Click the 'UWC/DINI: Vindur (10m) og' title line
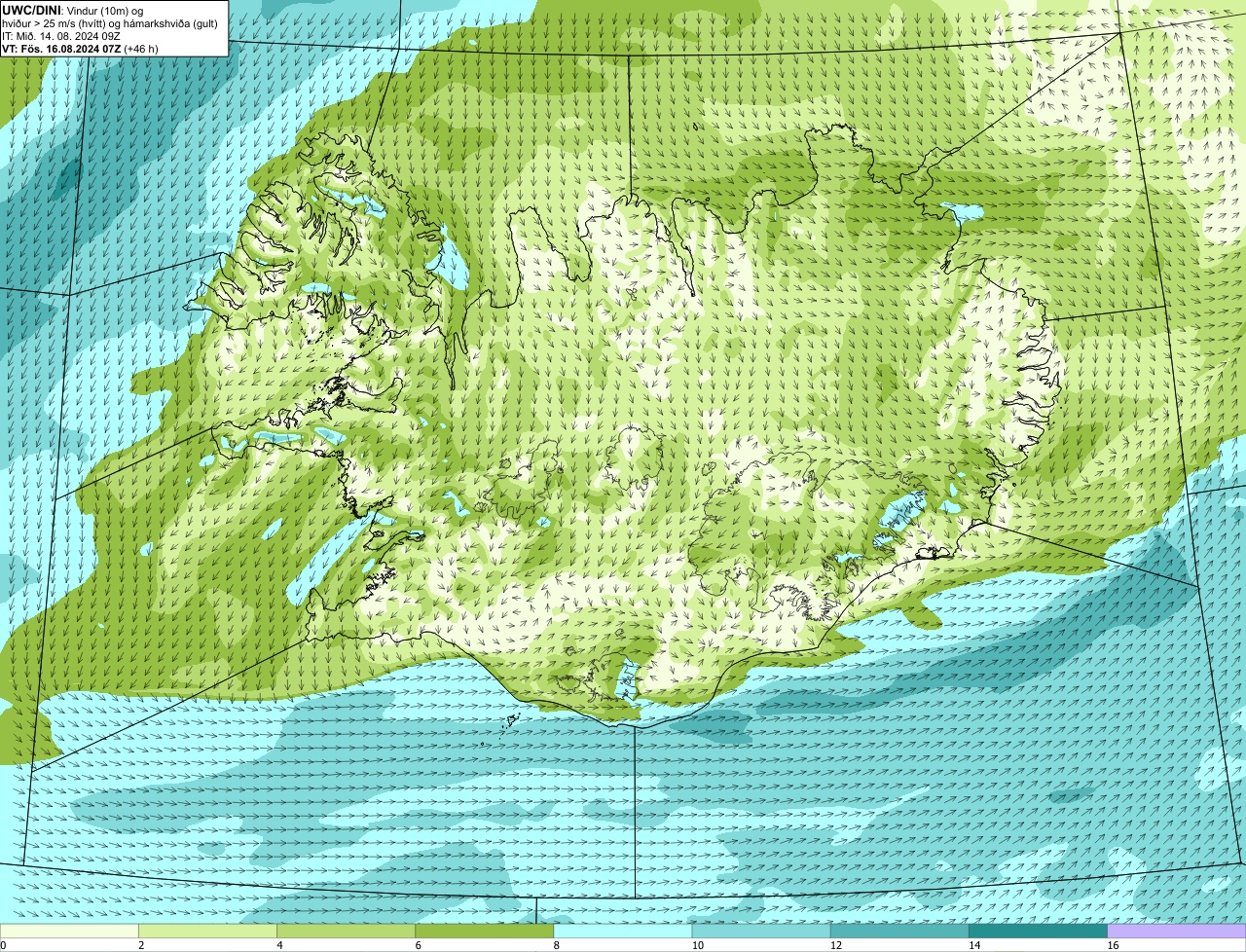This screenshot has height=952, width=1246. pos(73,10)
